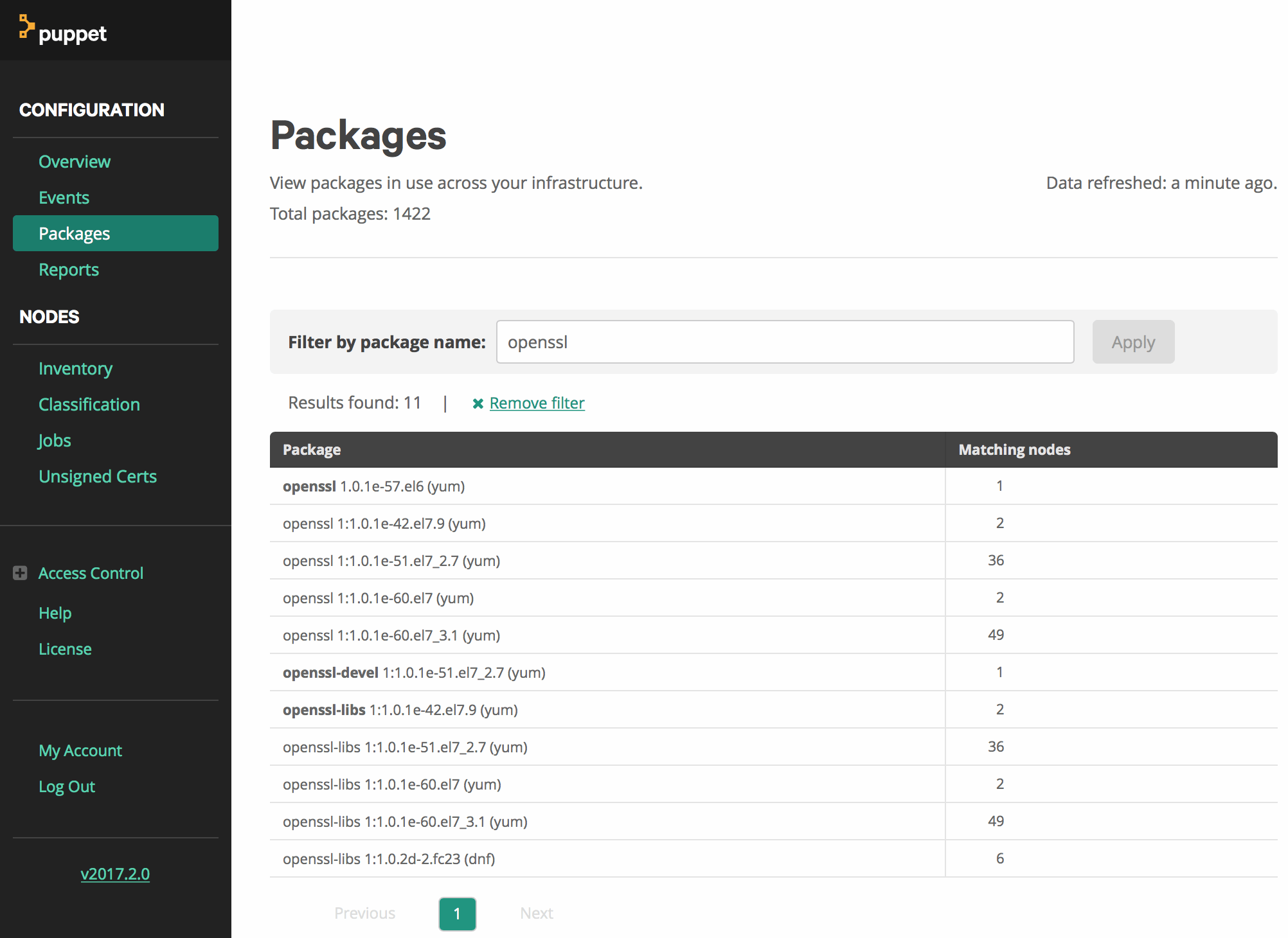Open the v2017.2.0 version link

pyautogui.click(x=115, y=874)
